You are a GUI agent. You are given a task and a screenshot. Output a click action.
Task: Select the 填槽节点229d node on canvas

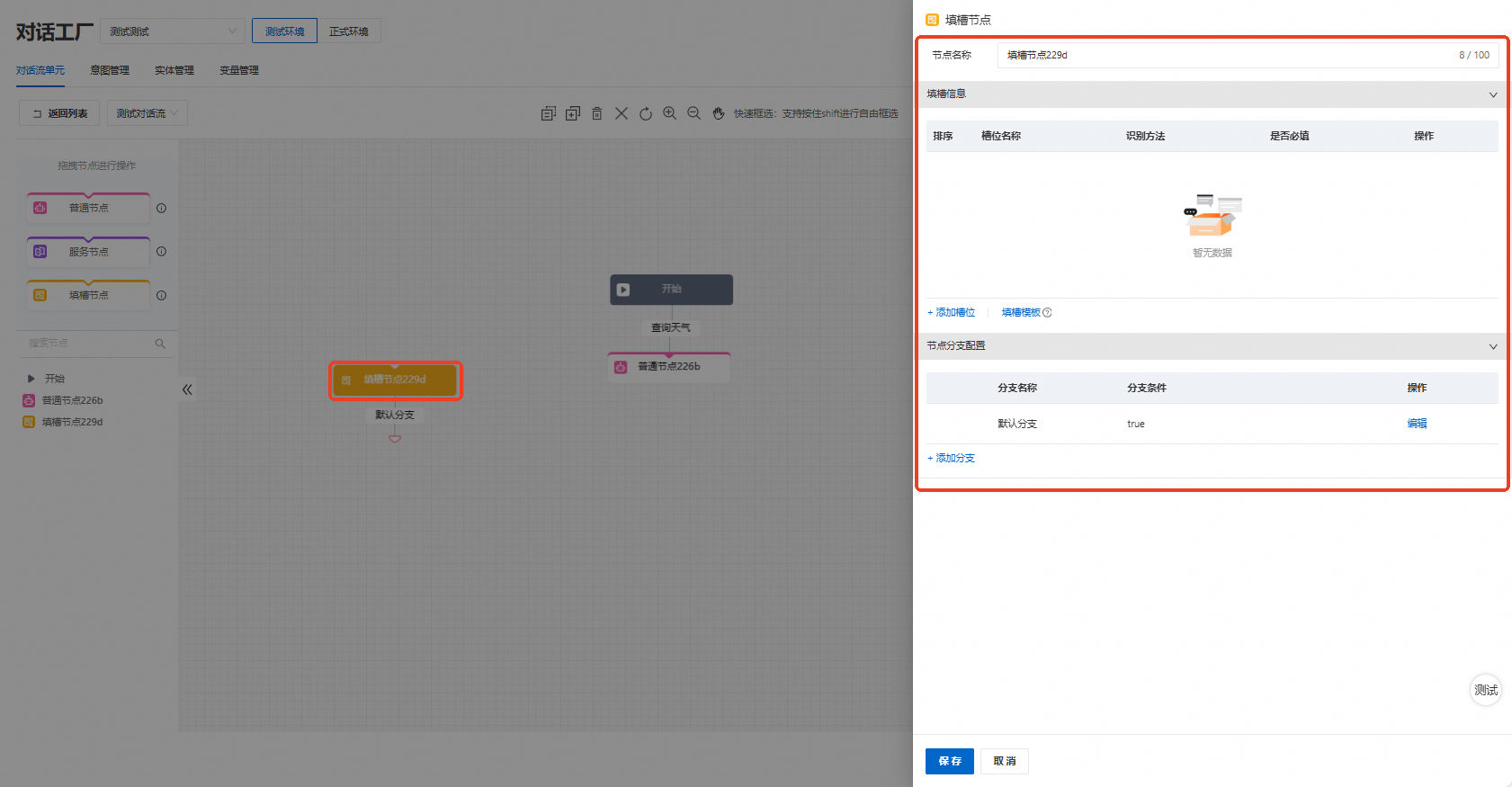click(395, 380)
